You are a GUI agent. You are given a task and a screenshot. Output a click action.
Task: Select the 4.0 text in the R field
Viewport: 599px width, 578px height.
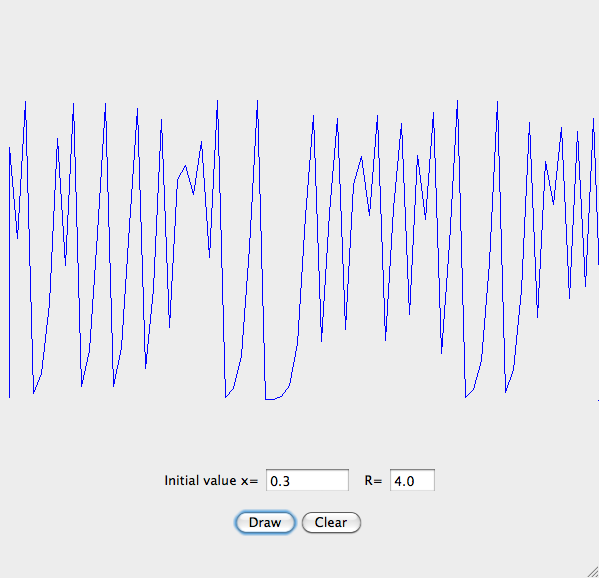tap(404, 481)
